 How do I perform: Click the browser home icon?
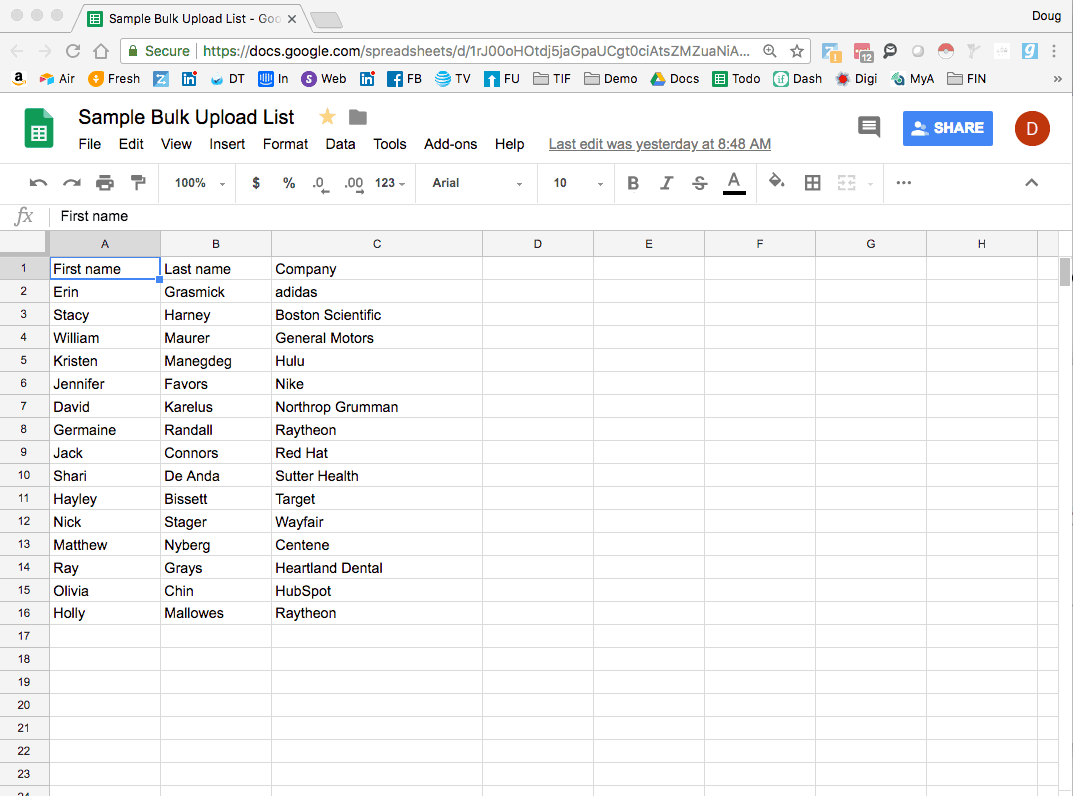101,51
